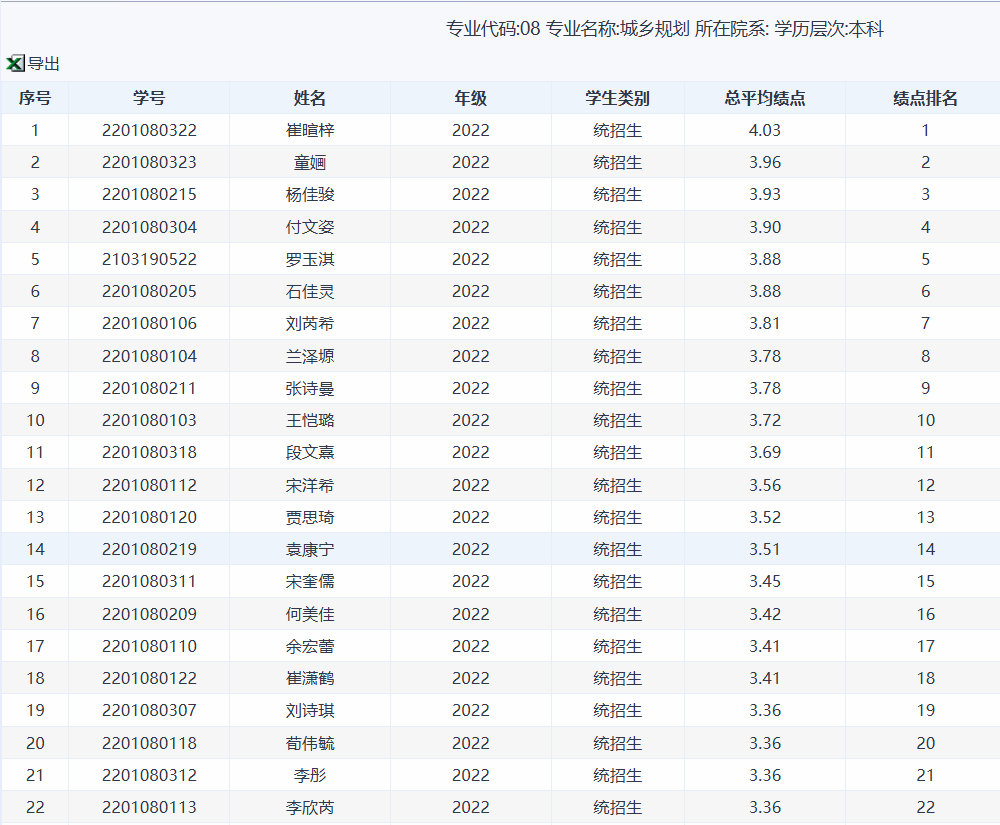Click GPA value 4.03
Viewport: 1000px width, 825px height.
765,130
